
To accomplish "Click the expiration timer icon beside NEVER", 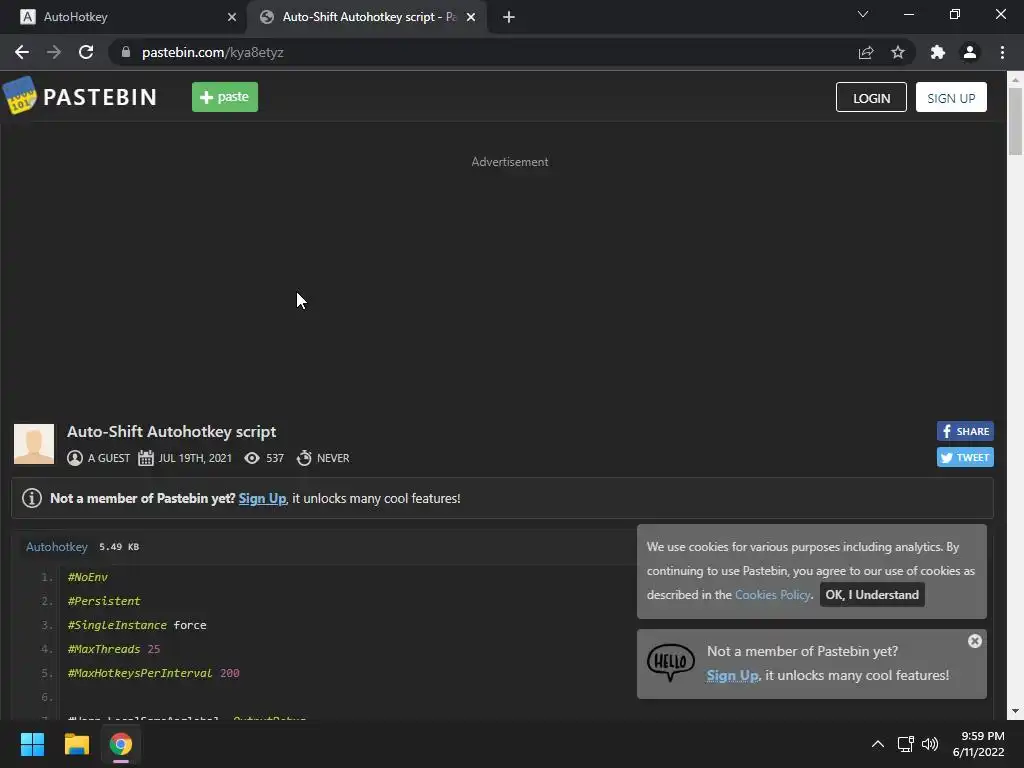I will (304, 458).
